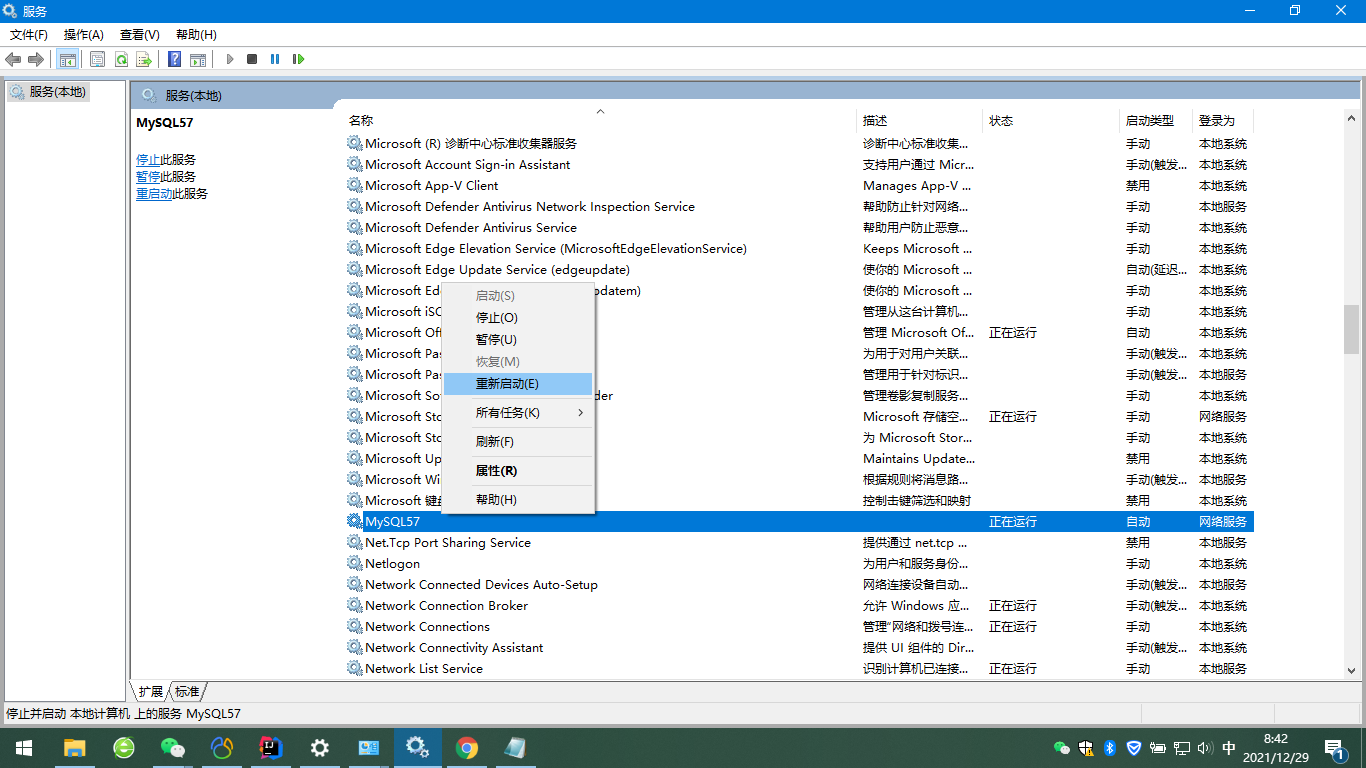Click the Properties icon in the toolbar
The image size is (1366, 768).
[x=97, y=59]
